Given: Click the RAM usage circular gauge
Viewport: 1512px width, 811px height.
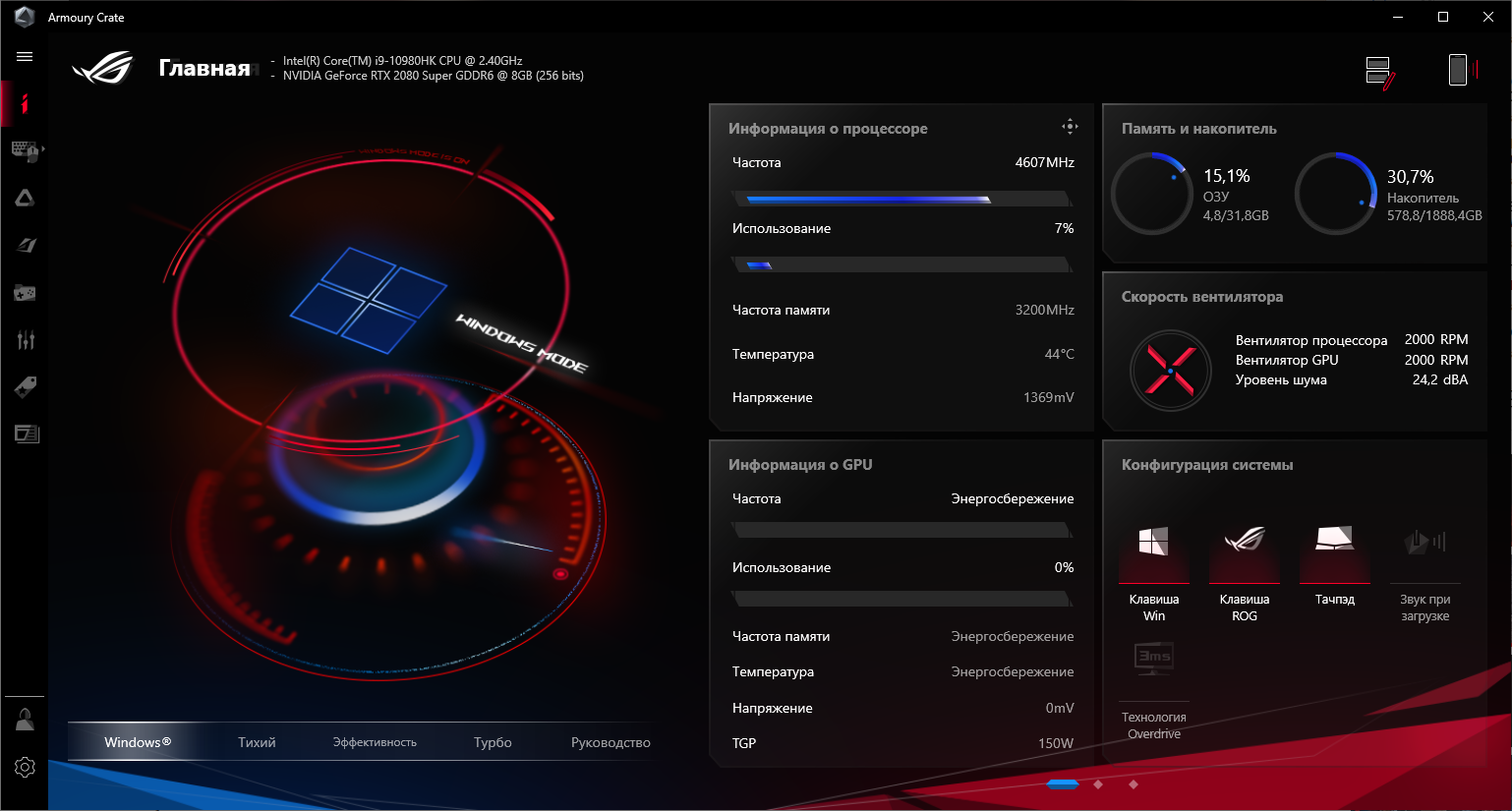Looking at the screenshot, I should click(x=1151, y=194).
